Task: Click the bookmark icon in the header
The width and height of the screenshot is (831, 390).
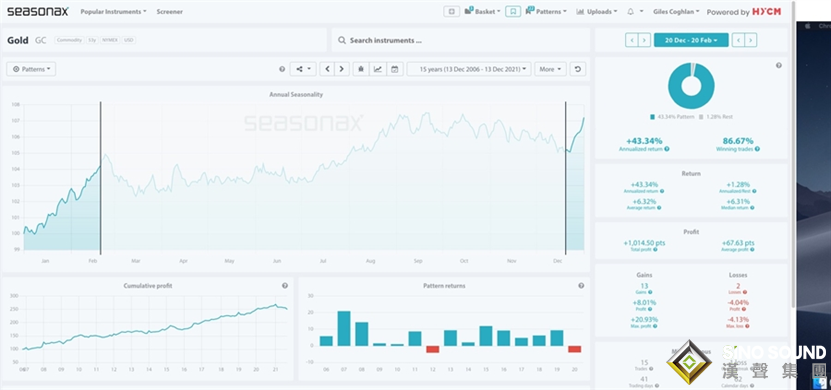Action: (x=513, y=11)
